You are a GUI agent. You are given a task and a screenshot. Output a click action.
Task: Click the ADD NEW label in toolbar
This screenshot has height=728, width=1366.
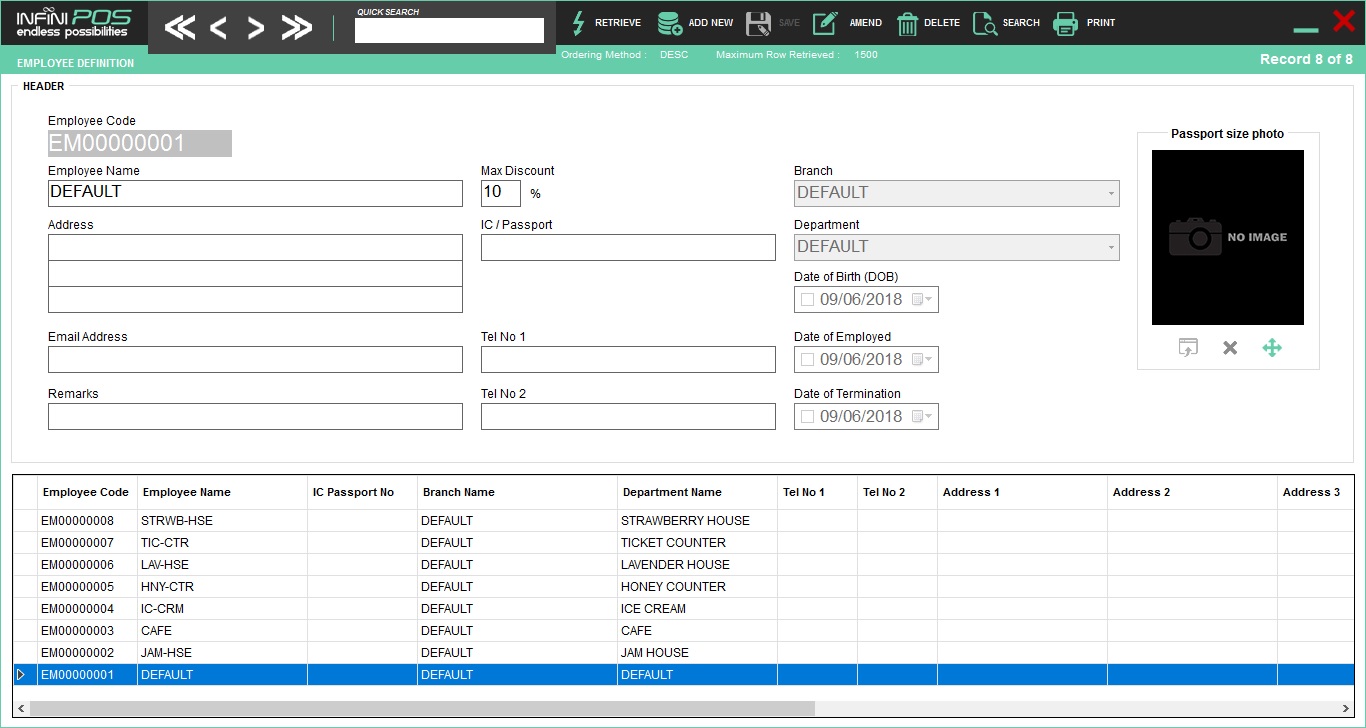pos(711,23)
